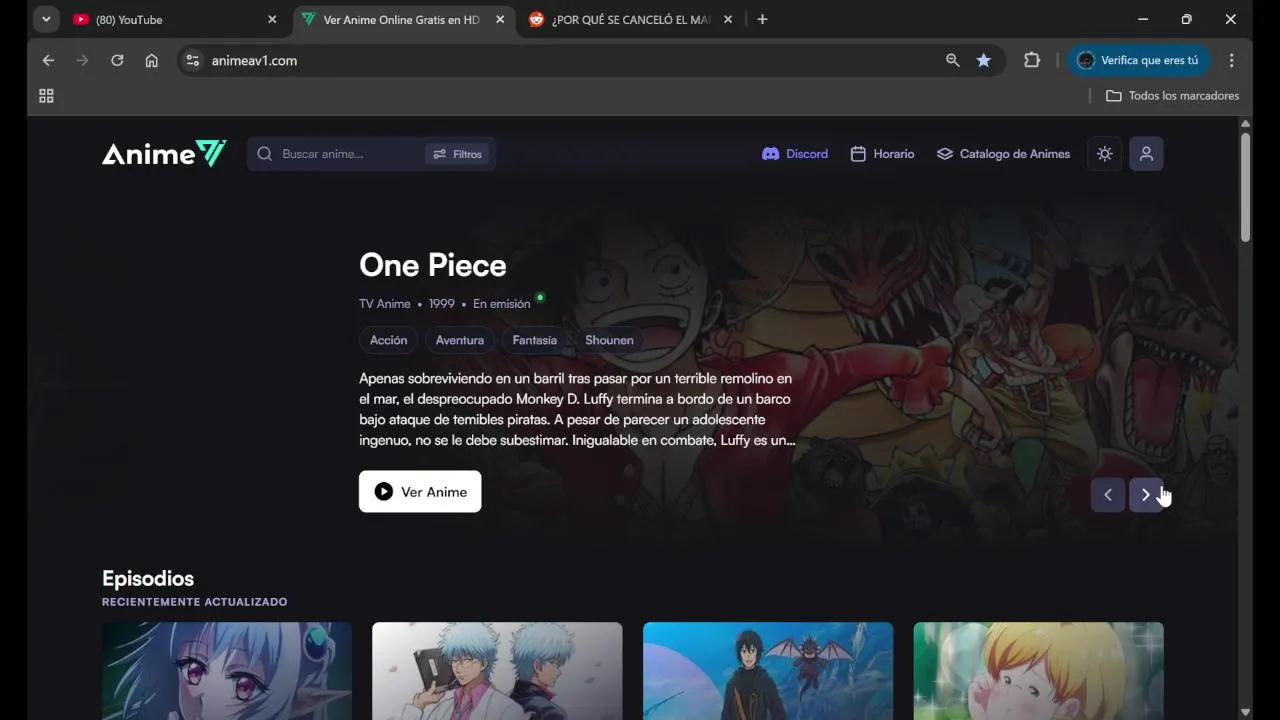Open the apps grid icon in bookmarks bar
The height and width of the screenshot is (720, 1280).
(x=46, y=96)
